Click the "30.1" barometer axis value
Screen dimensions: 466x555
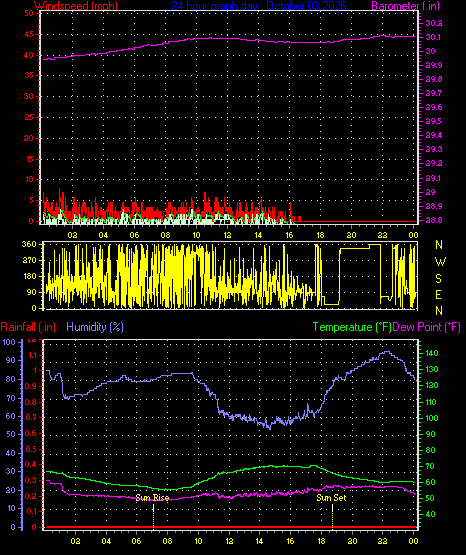434,37
